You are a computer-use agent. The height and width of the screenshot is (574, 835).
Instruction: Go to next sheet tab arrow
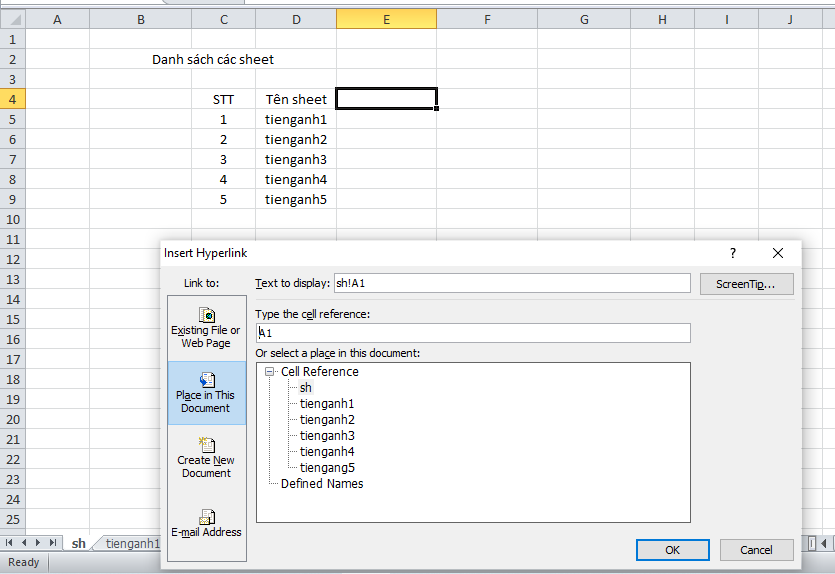pyautogui.click(x=38, y=543)
